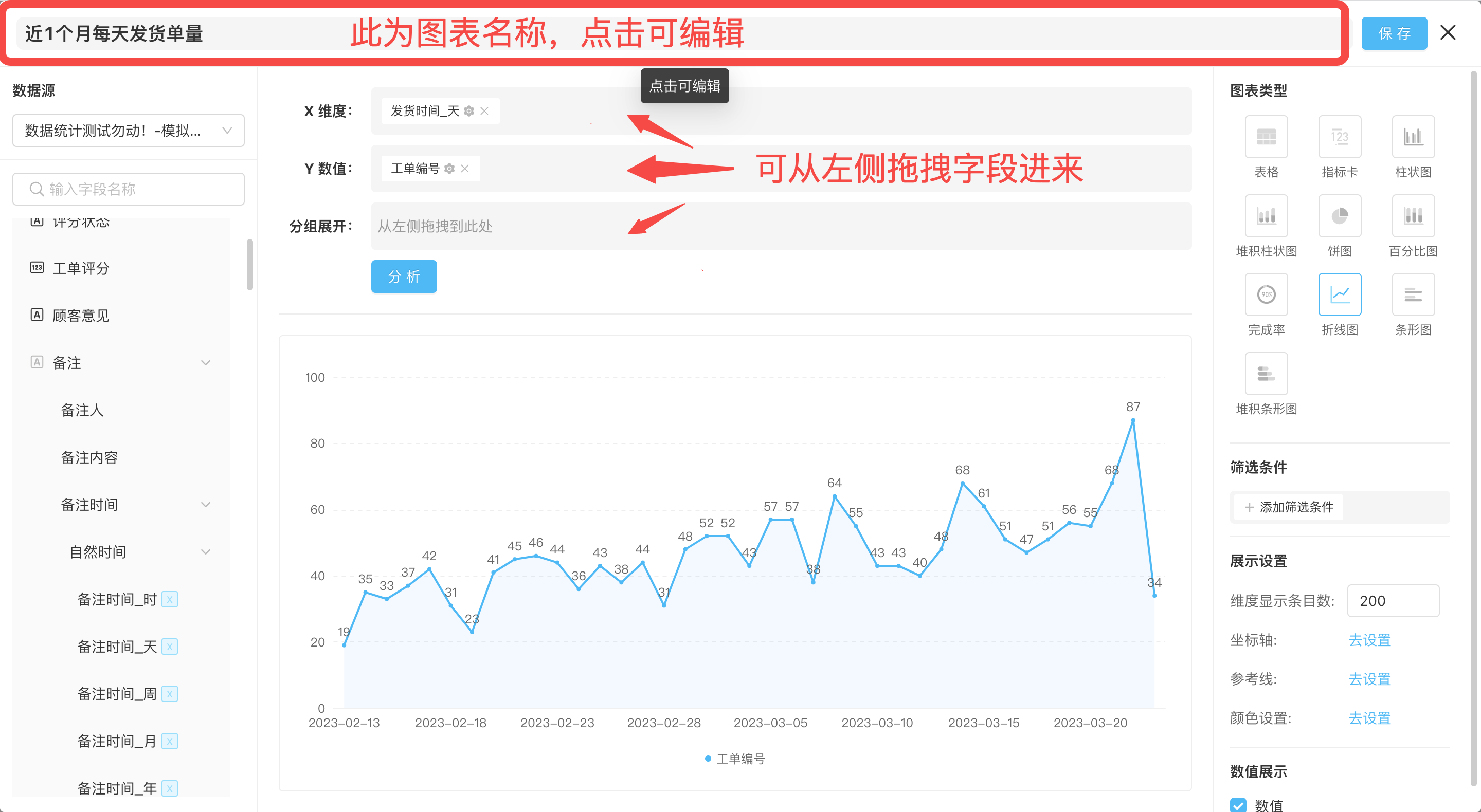This screenshot has height=812, width=1481.
Task: Click the X badge beside 备注时间_年
Action: [x=170, y=788]
